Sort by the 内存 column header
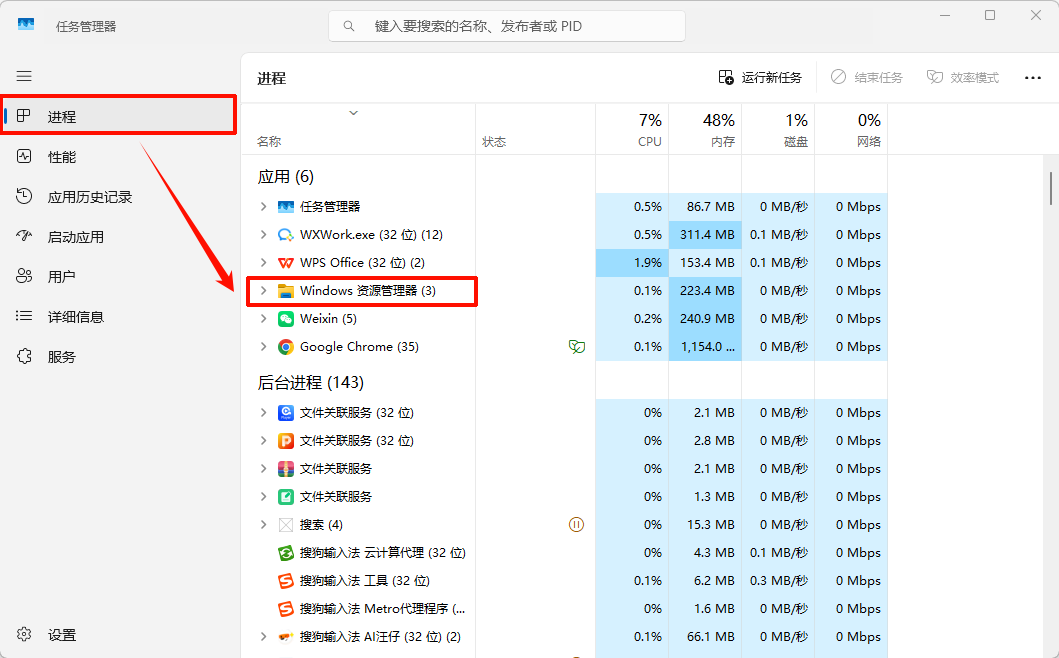Screen dimensions: 1059x658 pos(705,129)
